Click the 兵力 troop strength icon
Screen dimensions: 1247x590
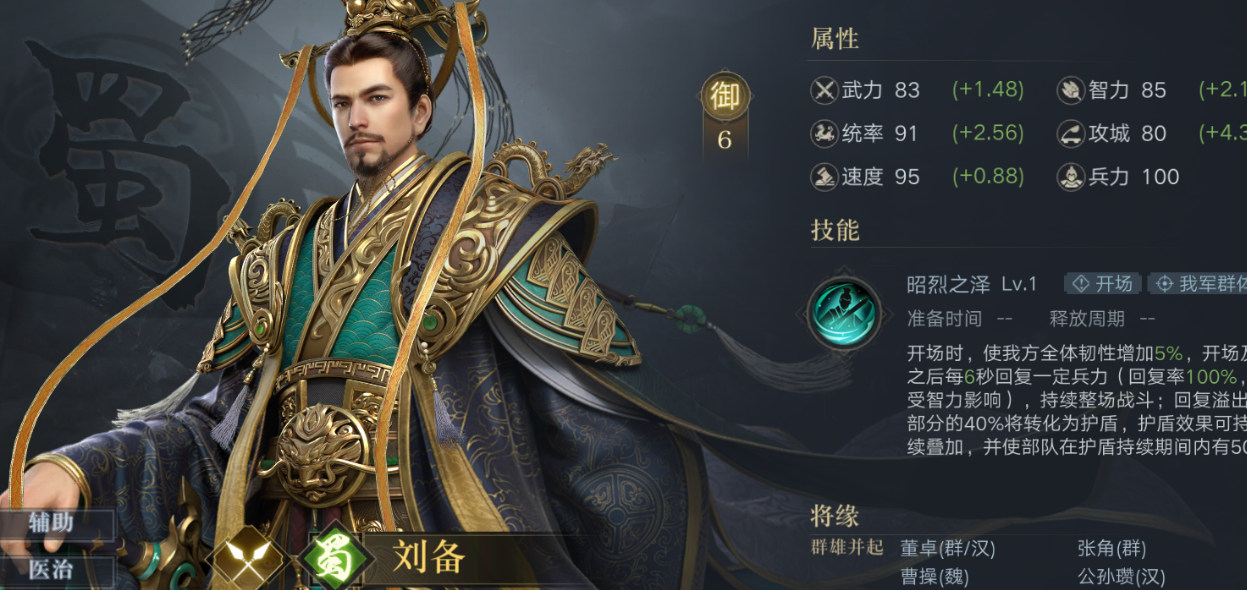(1071, 177)
